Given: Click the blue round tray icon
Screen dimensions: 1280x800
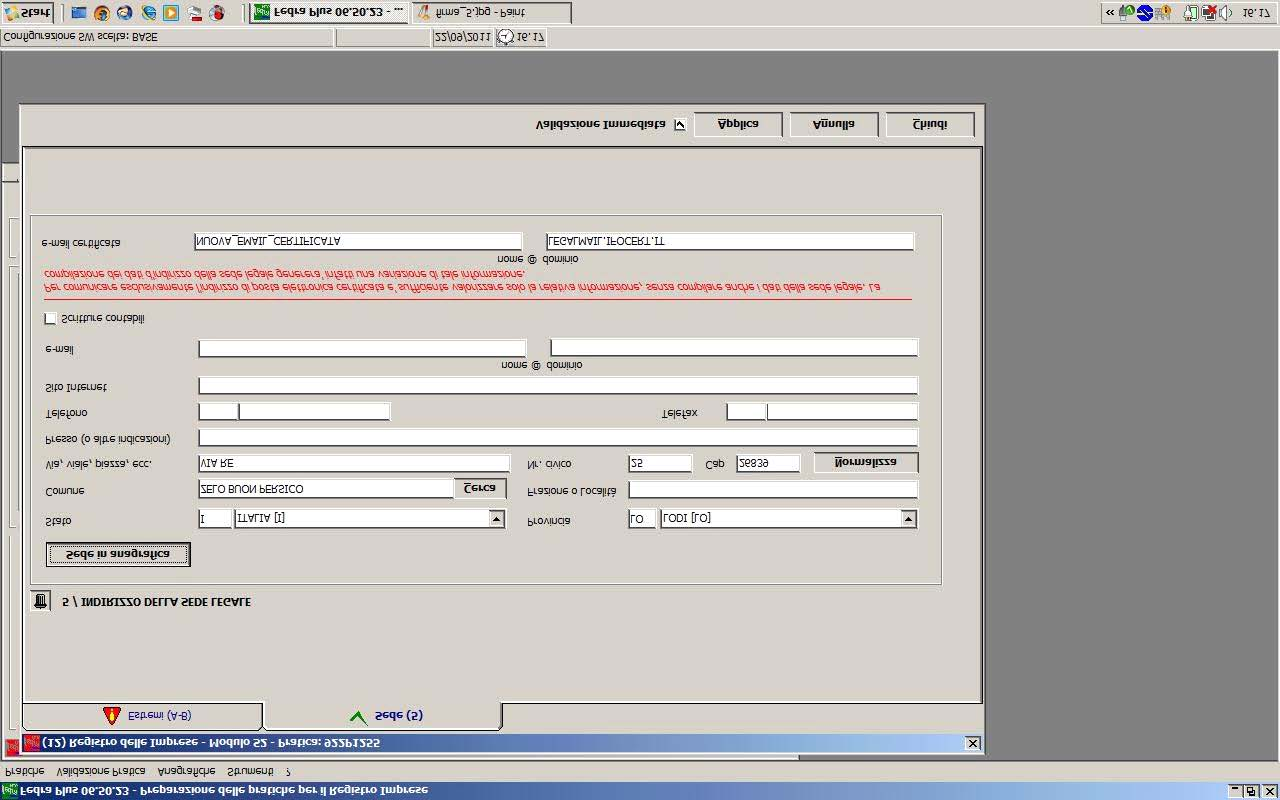Looking at the screenshot, I should pos(1144,13).
